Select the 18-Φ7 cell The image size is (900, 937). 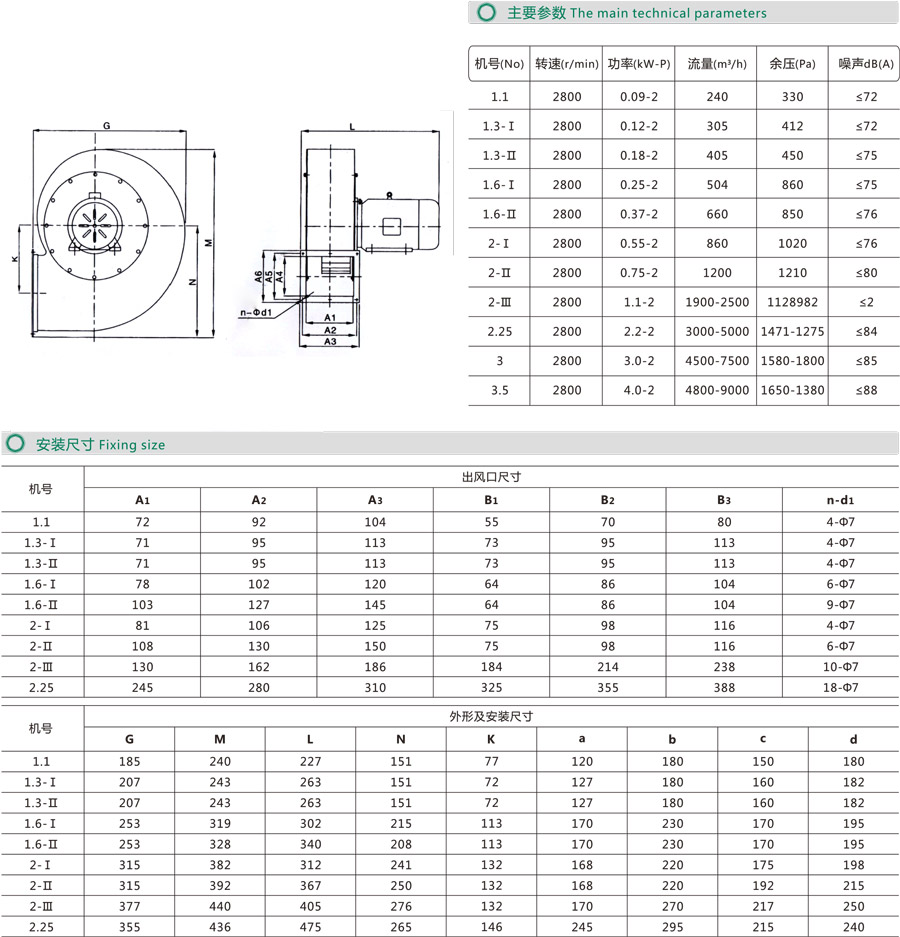pyautogui.click(x=840, y=687)
